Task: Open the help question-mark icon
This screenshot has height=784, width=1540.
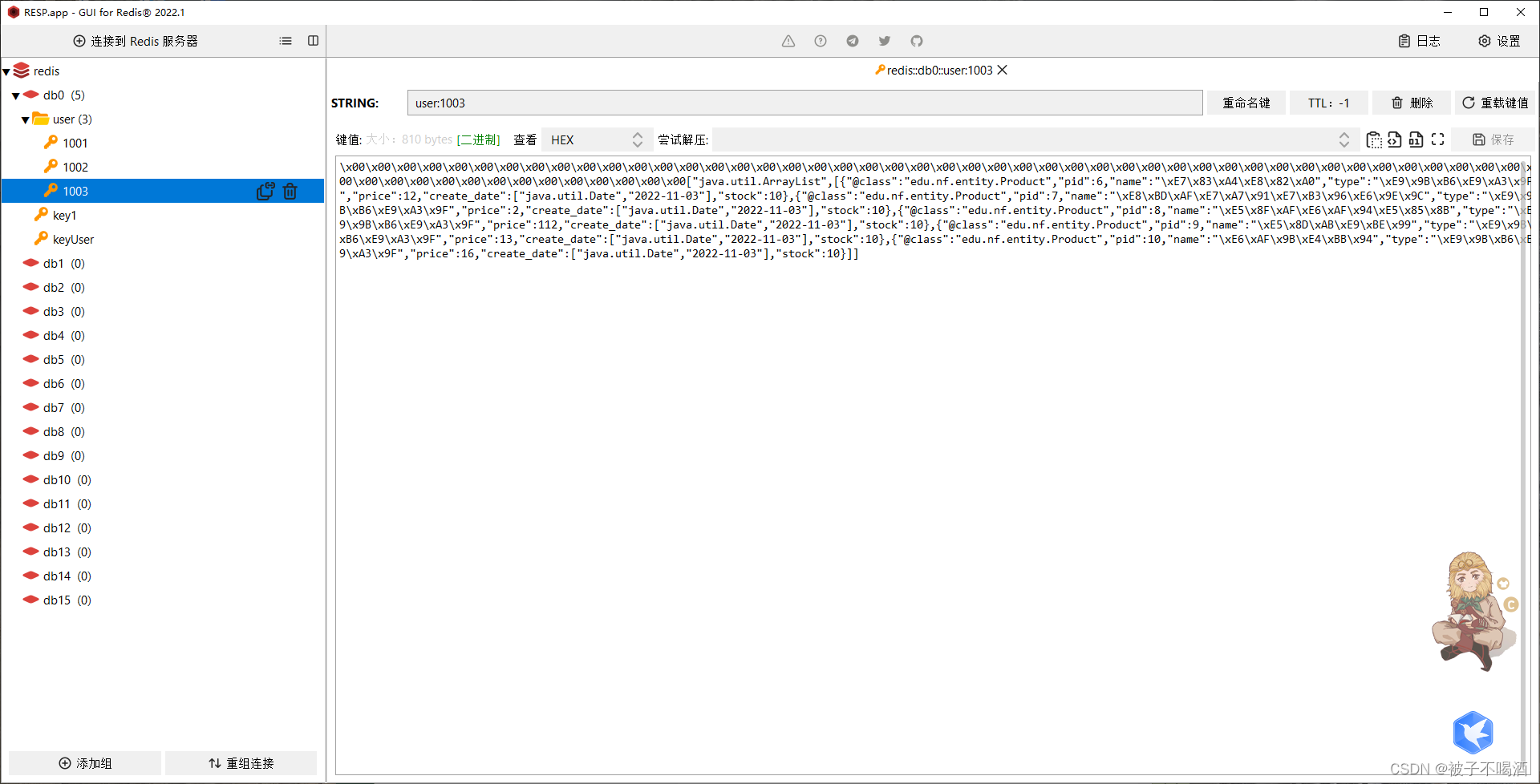Action: pyautogui.click(x=821, y=41)
